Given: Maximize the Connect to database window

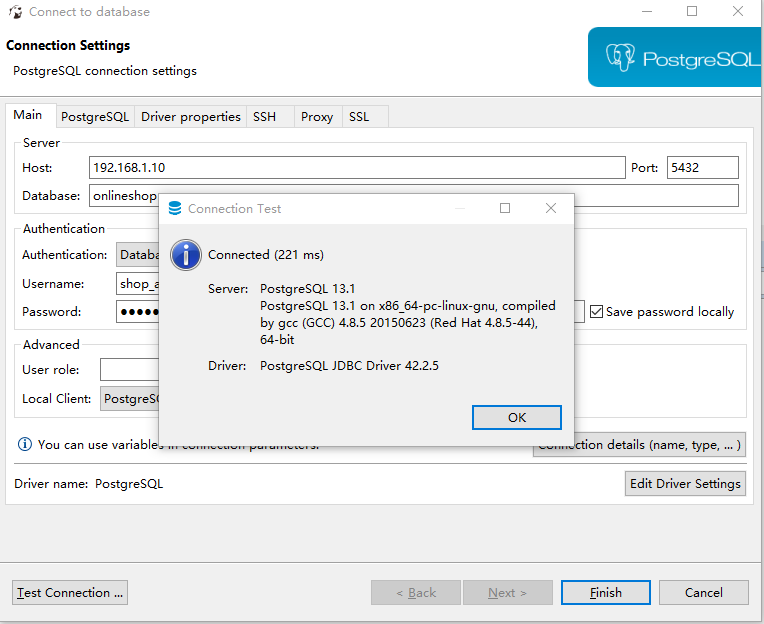Looking at the screenshot, I should tap(692, 11).
